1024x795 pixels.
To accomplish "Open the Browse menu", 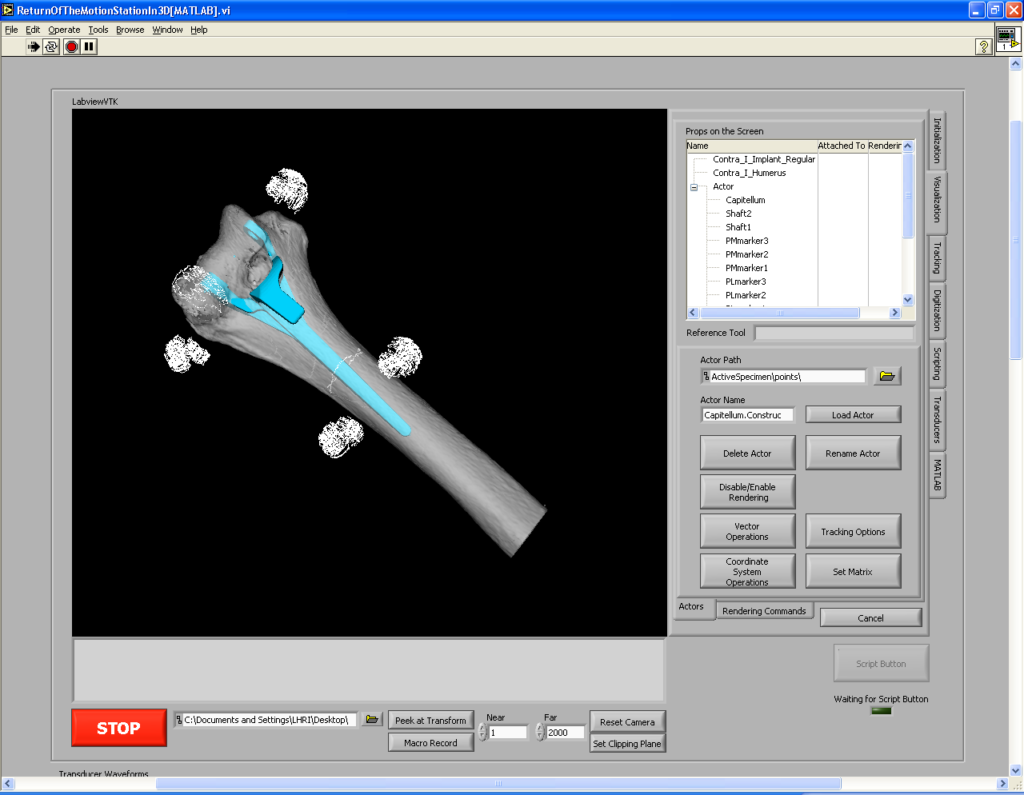I will (x=130, y=30).
